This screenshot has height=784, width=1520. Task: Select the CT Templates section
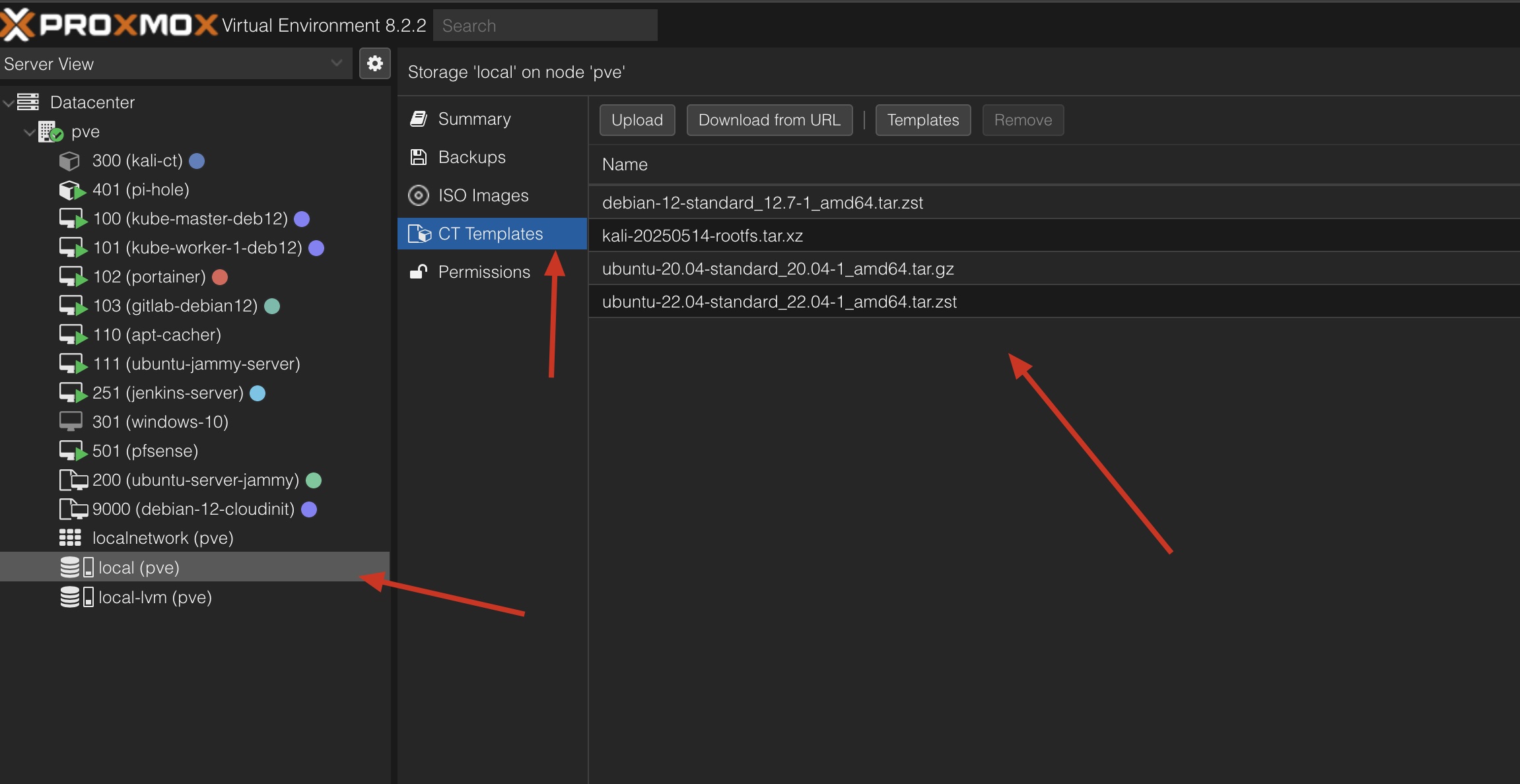492,234
